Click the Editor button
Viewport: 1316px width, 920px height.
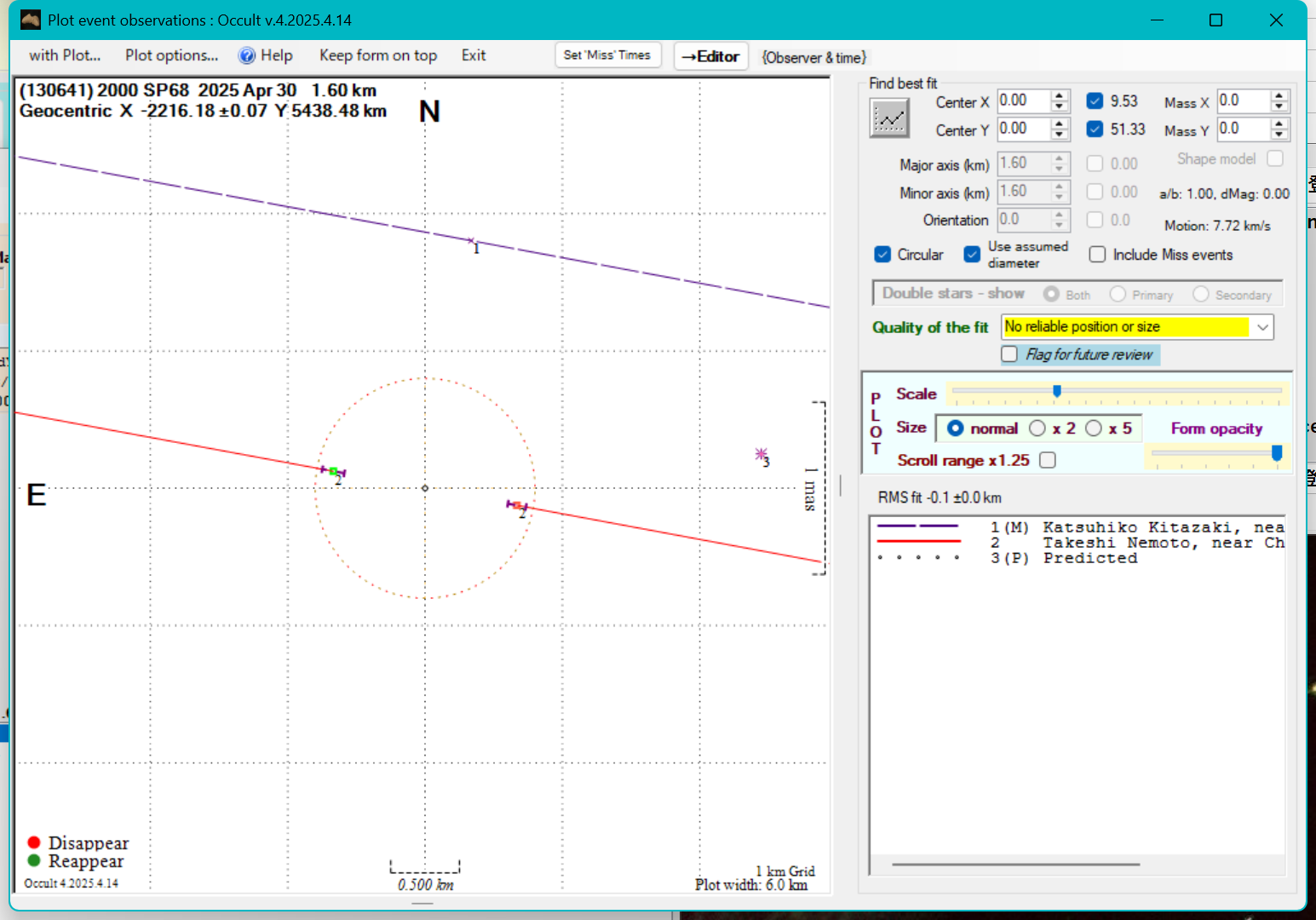tap(710, 56)
